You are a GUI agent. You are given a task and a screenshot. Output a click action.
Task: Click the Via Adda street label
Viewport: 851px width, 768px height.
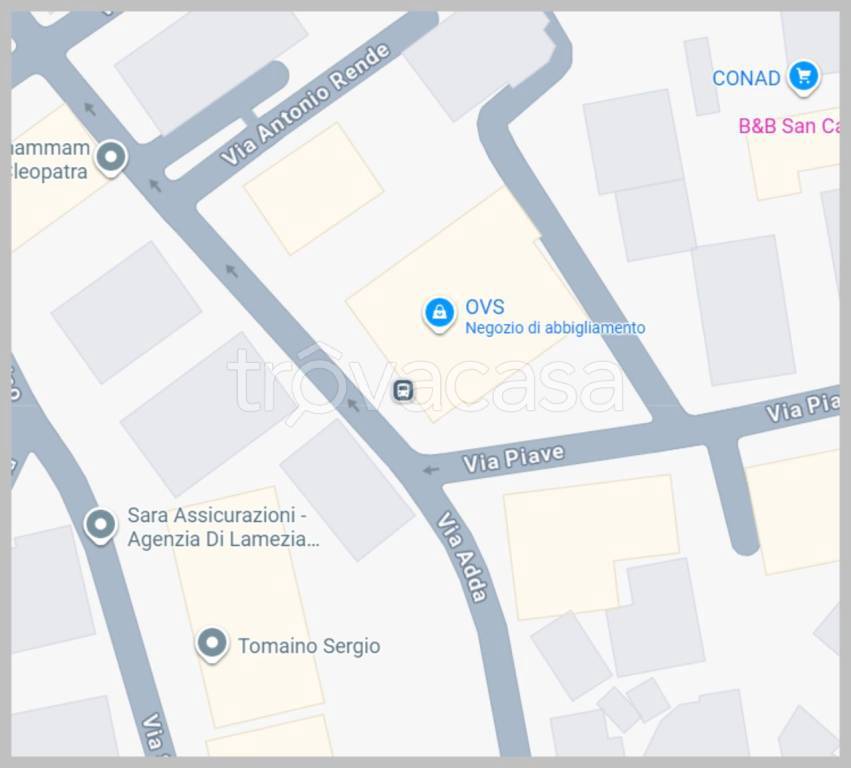[463, 557]
